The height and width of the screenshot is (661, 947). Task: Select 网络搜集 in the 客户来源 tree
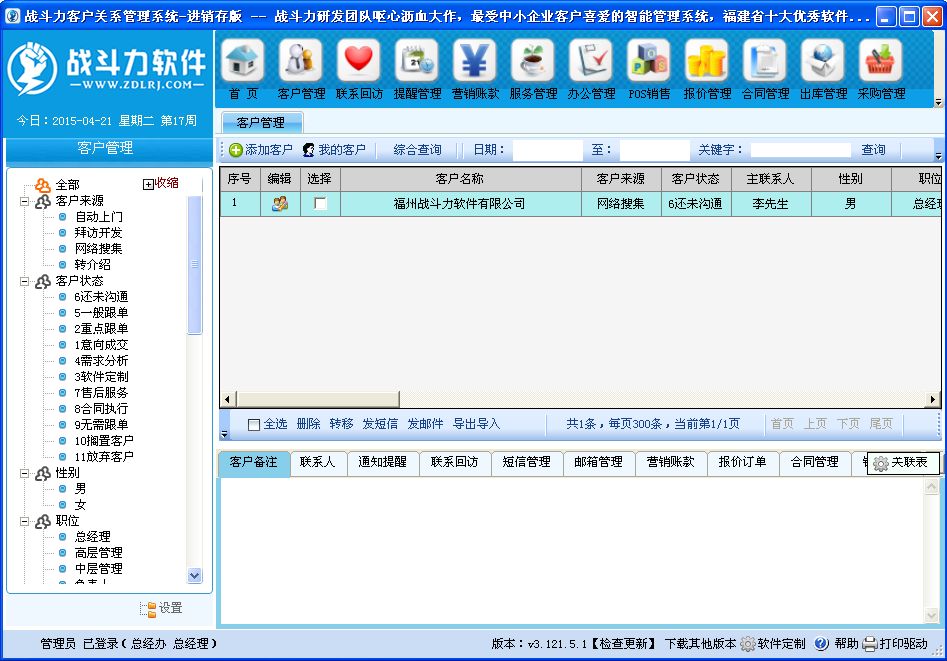pyautogui.click(x=98, y=249)
